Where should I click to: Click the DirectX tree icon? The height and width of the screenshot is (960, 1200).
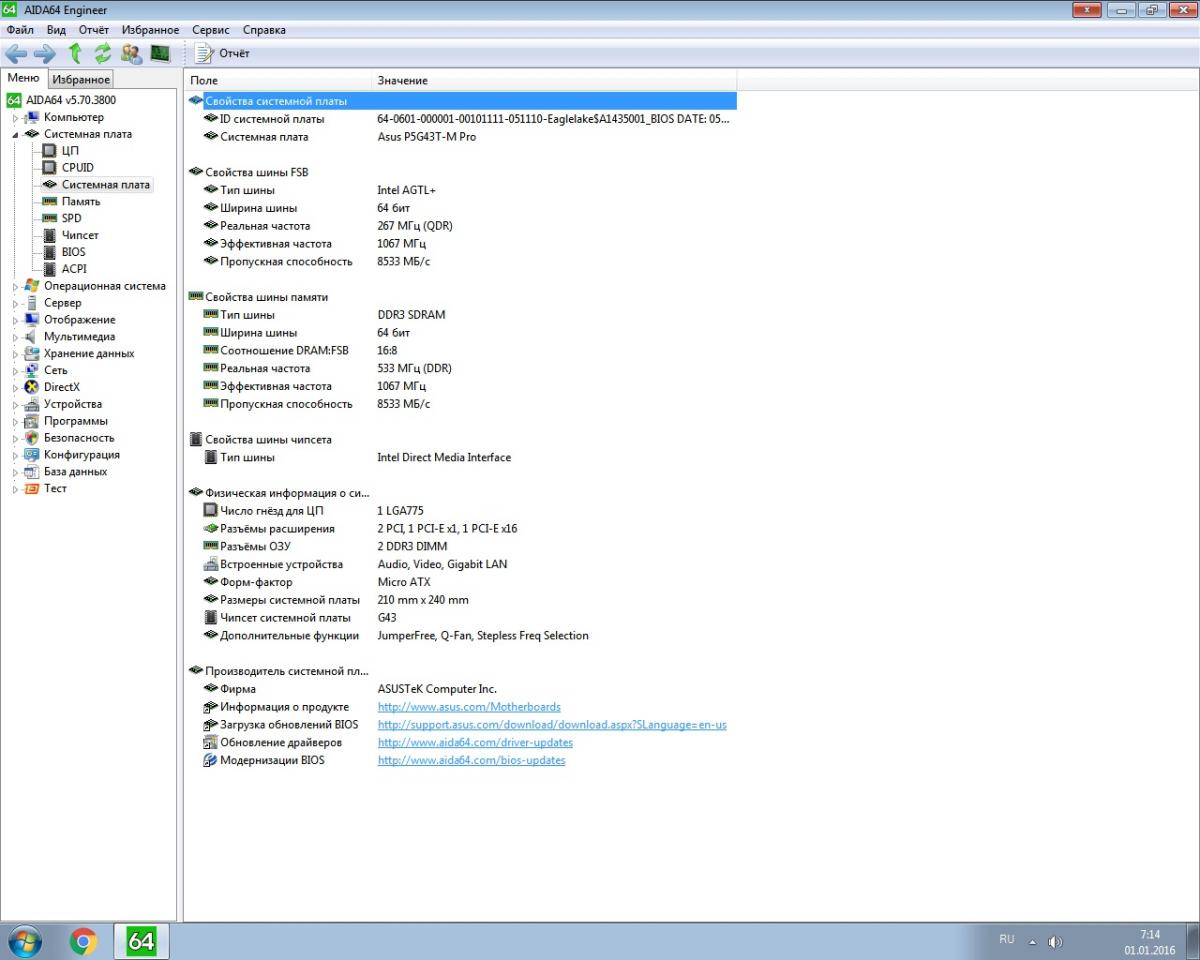coord(32,387)
